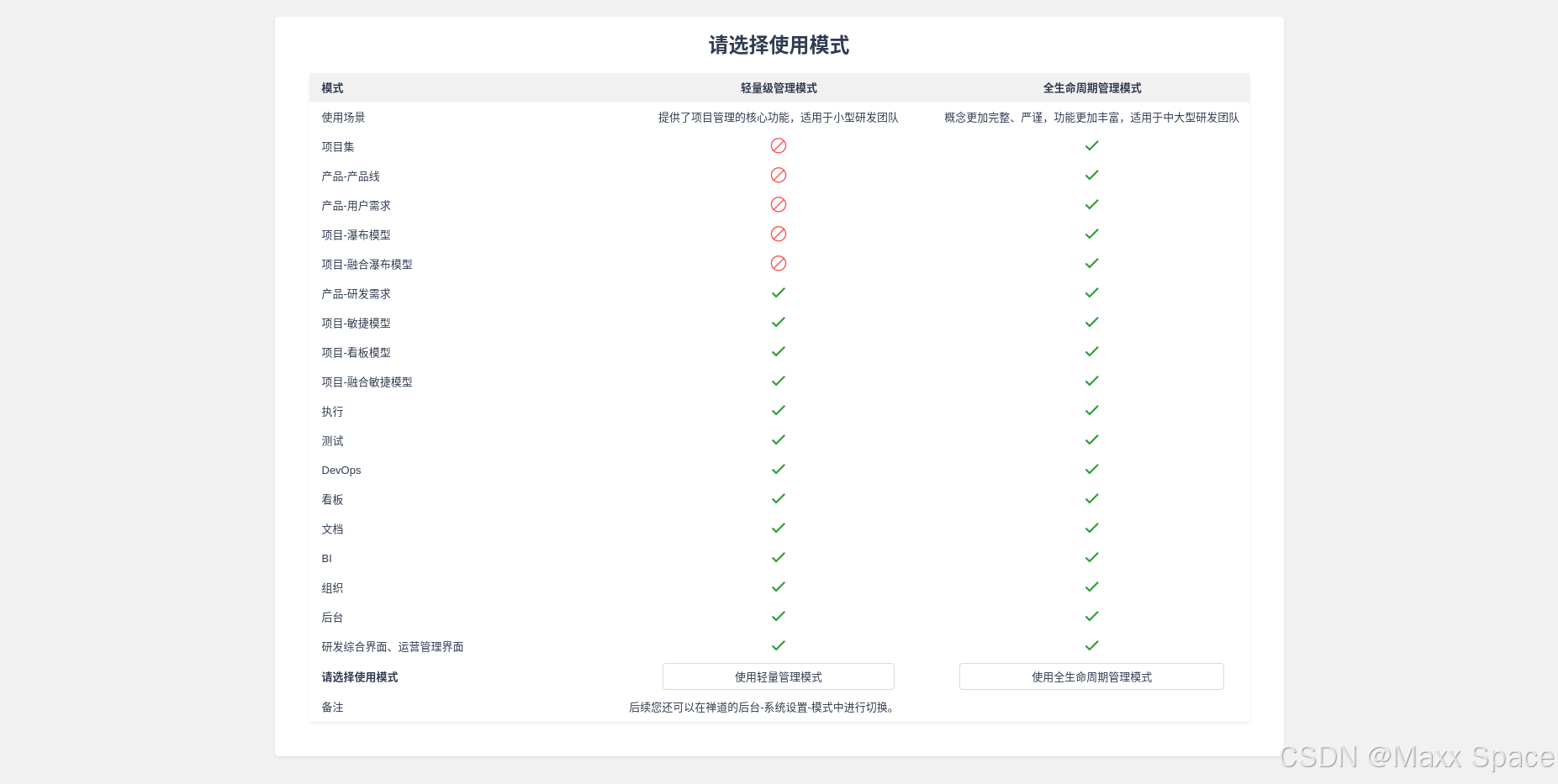The height and width of the screenshot is (784, 1558).
Task: Click the 全生命周期管理模式 column header
Action: coord(1091,88)
